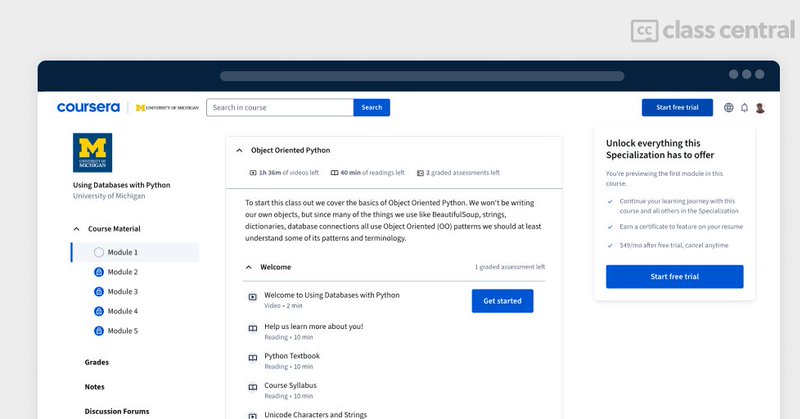Open the Python Textbook reading
The image size is (800, 419).
(x=292, y=356)
